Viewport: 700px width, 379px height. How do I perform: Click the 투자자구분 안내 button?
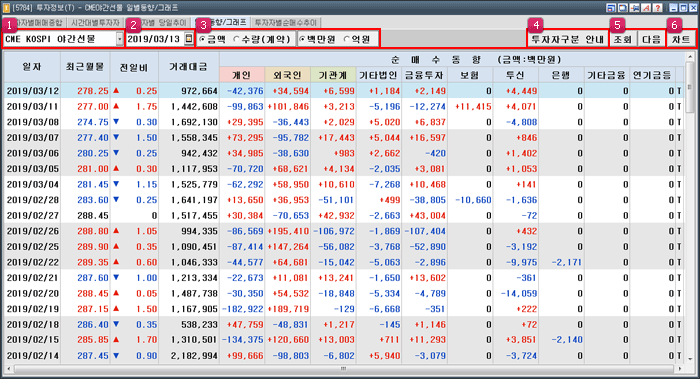click(567, 39)
